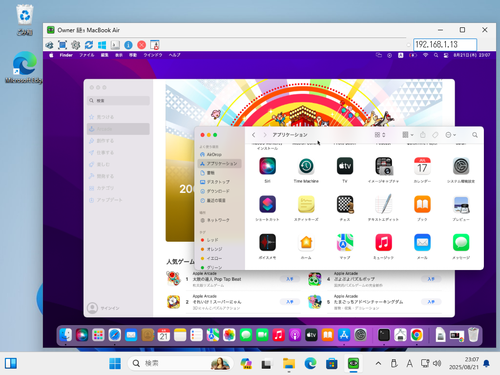
Task: Go back in Finder window
Action: 254,135
